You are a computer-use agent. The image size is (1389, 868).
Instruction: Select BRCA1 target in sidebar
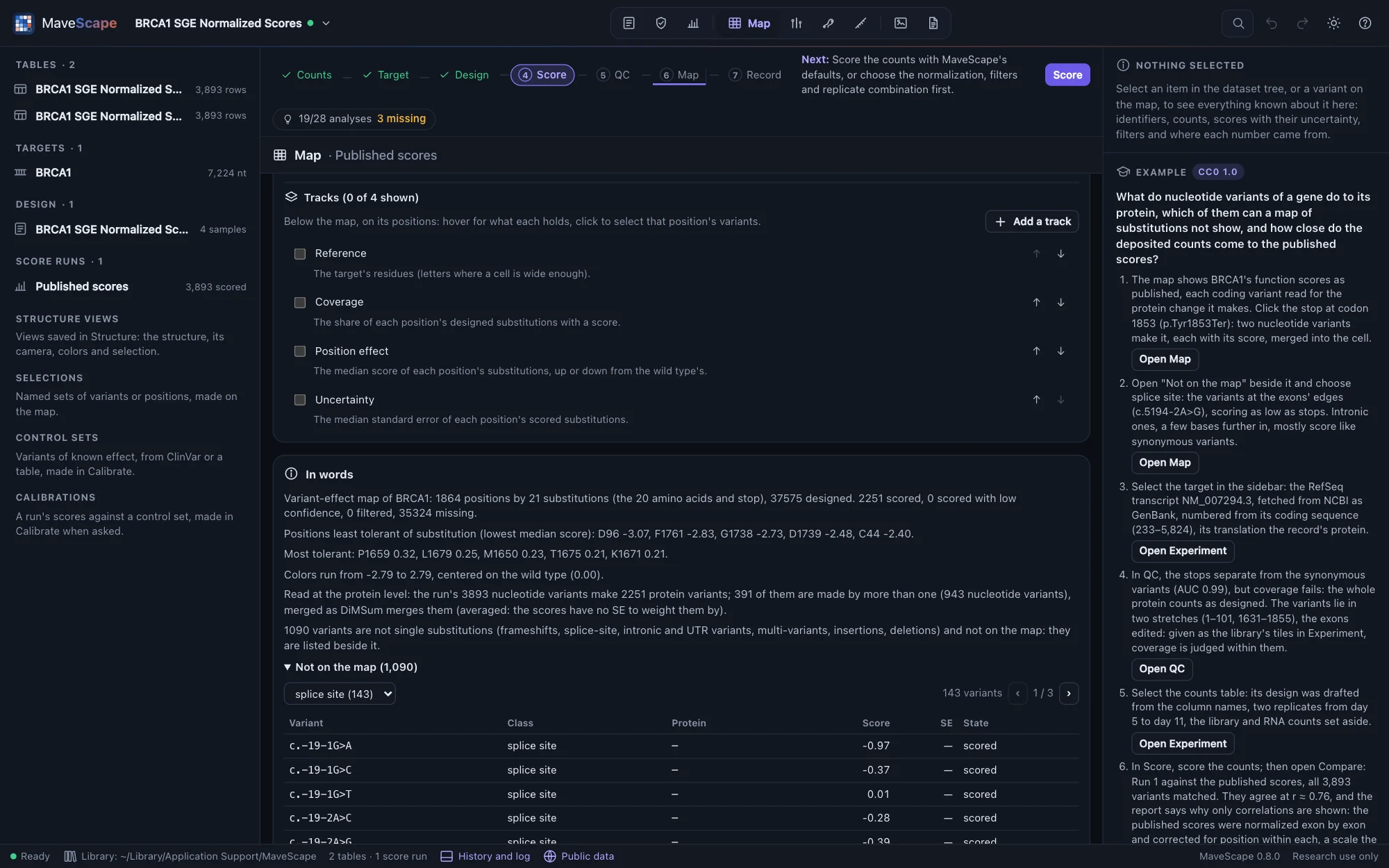(x=131, y=173)
